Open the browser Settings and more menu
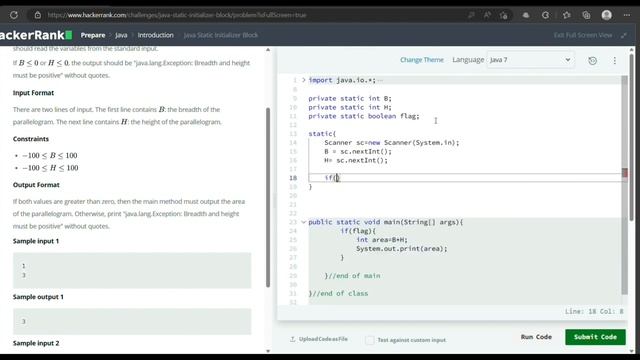 click(x=627, y=15)
